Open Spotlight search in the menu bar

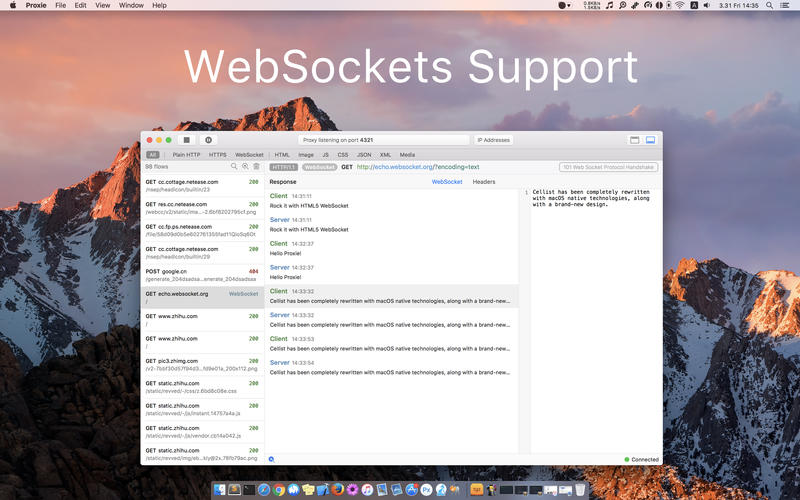coord(769,5)
